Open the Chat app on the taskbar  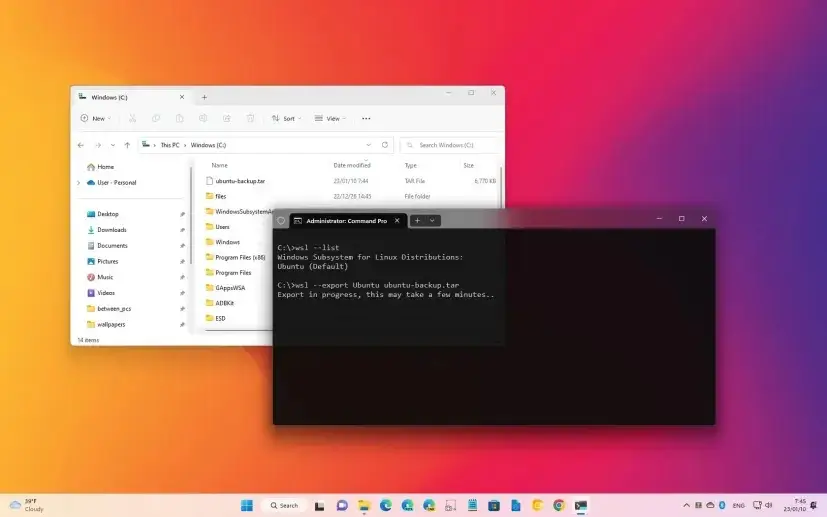[342, 505]
